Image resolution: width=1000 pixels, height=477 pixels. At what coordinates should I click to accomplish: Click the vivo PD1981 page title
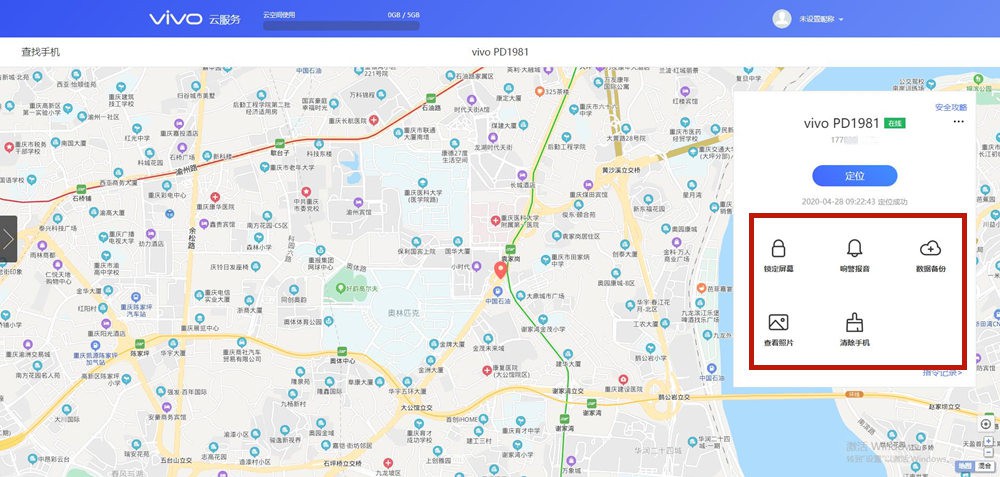pos(500,52)
